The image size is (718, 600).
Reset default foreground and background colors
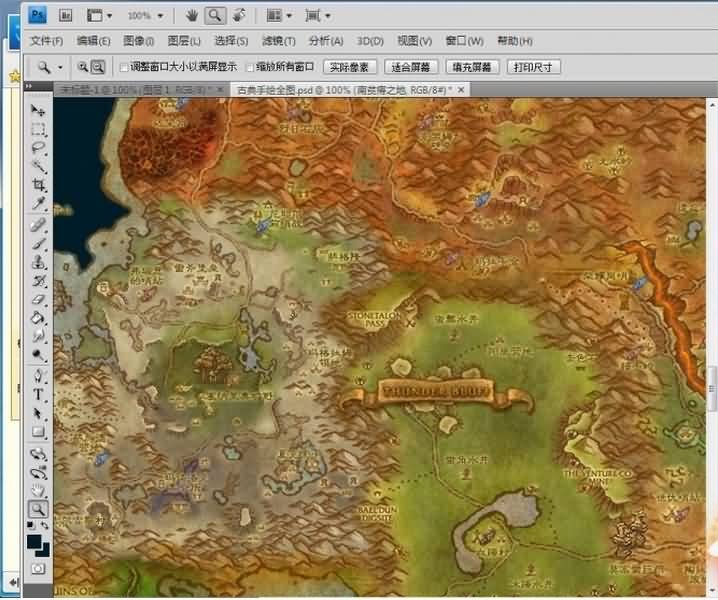31,525
